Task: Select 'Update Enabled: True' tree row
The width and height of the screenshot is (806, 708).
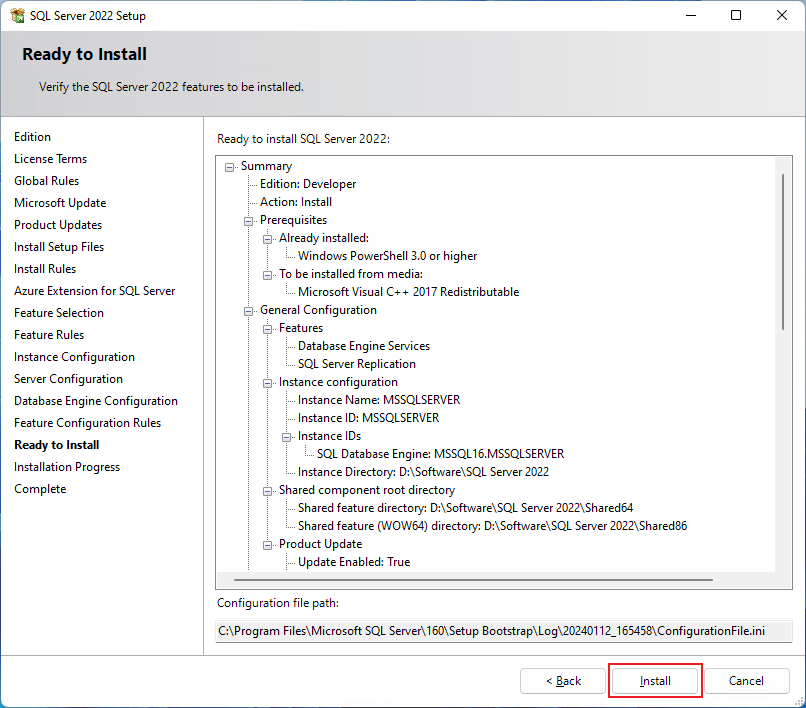Action: pos(354,562)
